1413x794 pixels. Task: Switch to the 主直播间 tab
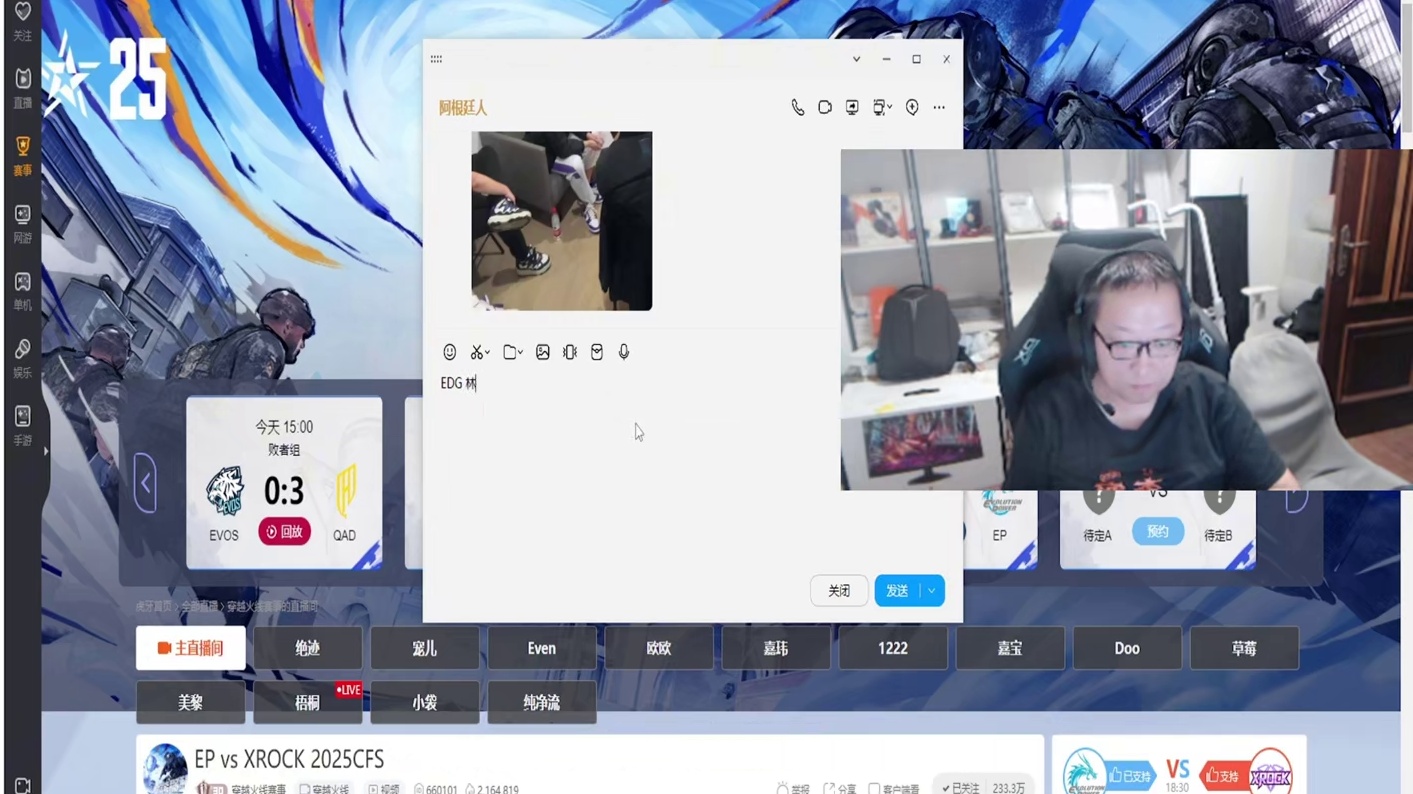tap(190, 648)
